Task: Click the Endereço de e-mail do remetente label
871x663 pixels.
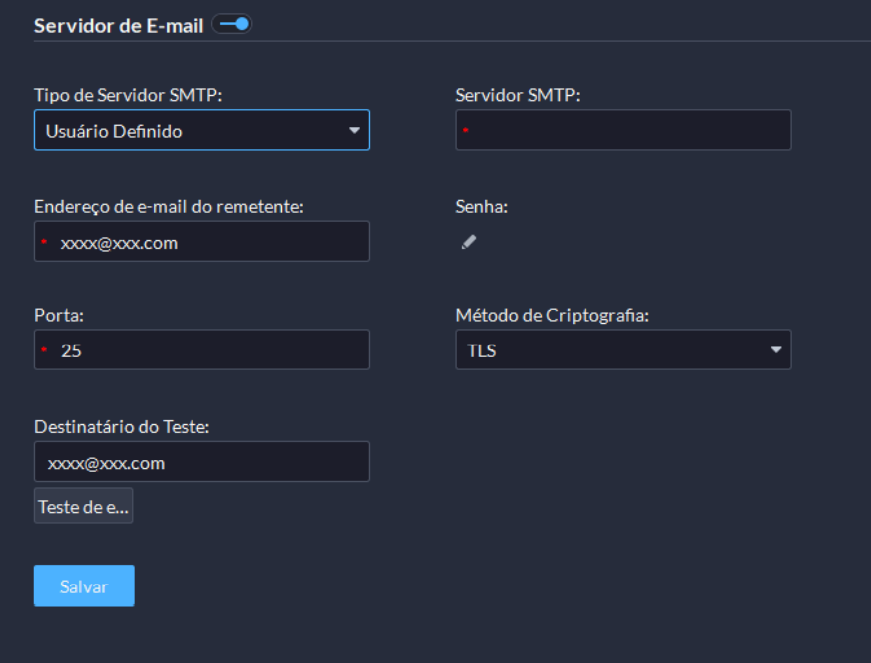Action: point(169,207)
